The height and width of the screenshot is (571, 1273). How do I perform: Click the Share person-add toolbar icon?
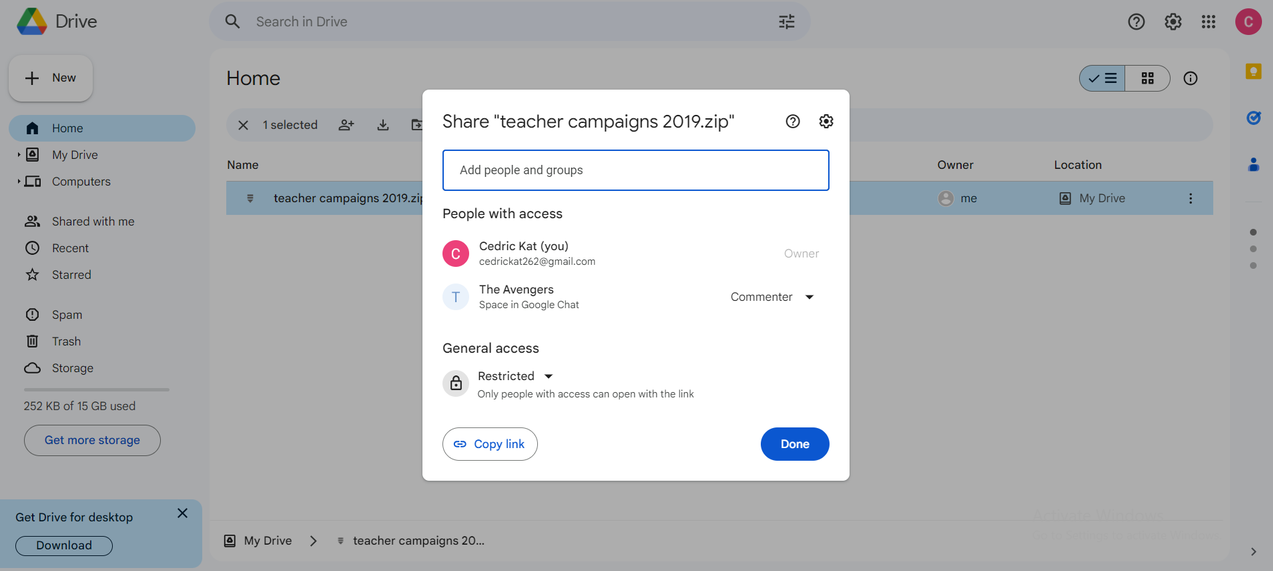click(x=346, y=125)
